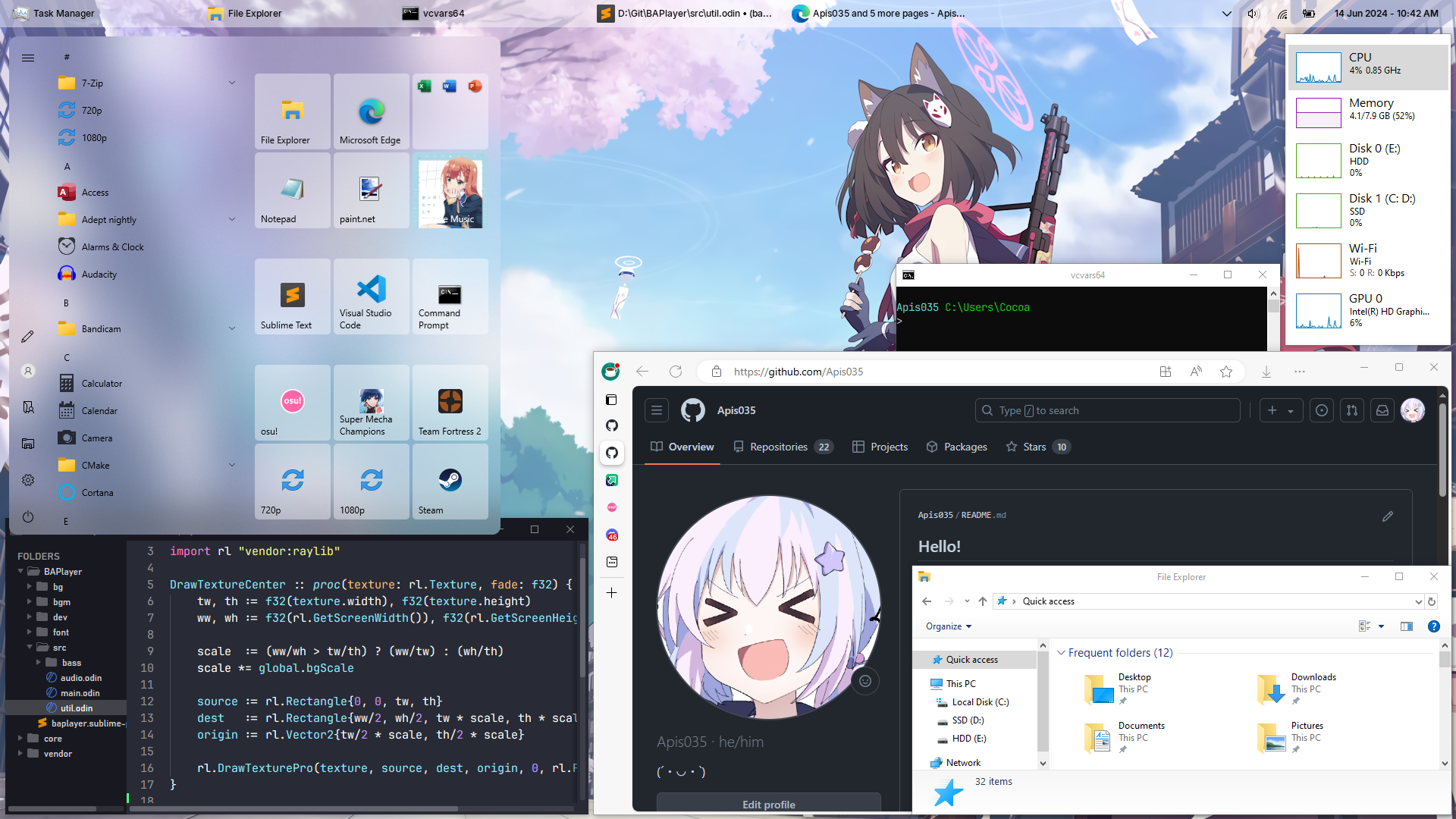Toggle File Explorer preview pane button
Screen dimensions: 1456x819
[x=1407, y=626]
